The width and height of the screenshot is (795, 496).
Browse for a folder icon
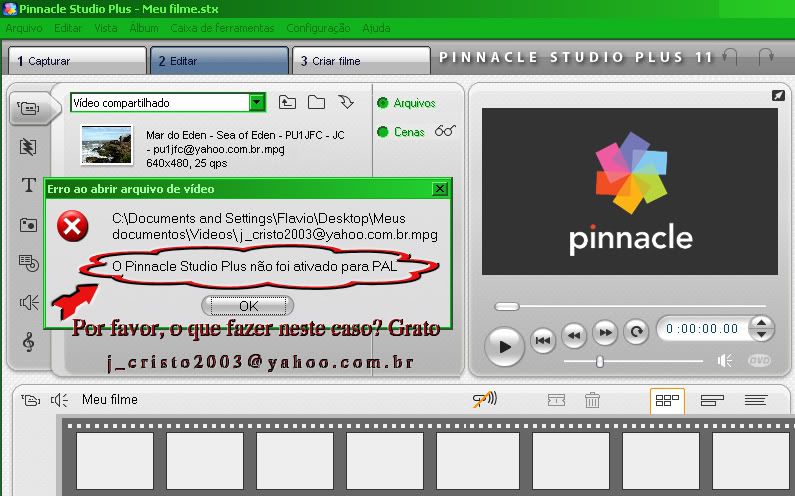click(316, 102)
